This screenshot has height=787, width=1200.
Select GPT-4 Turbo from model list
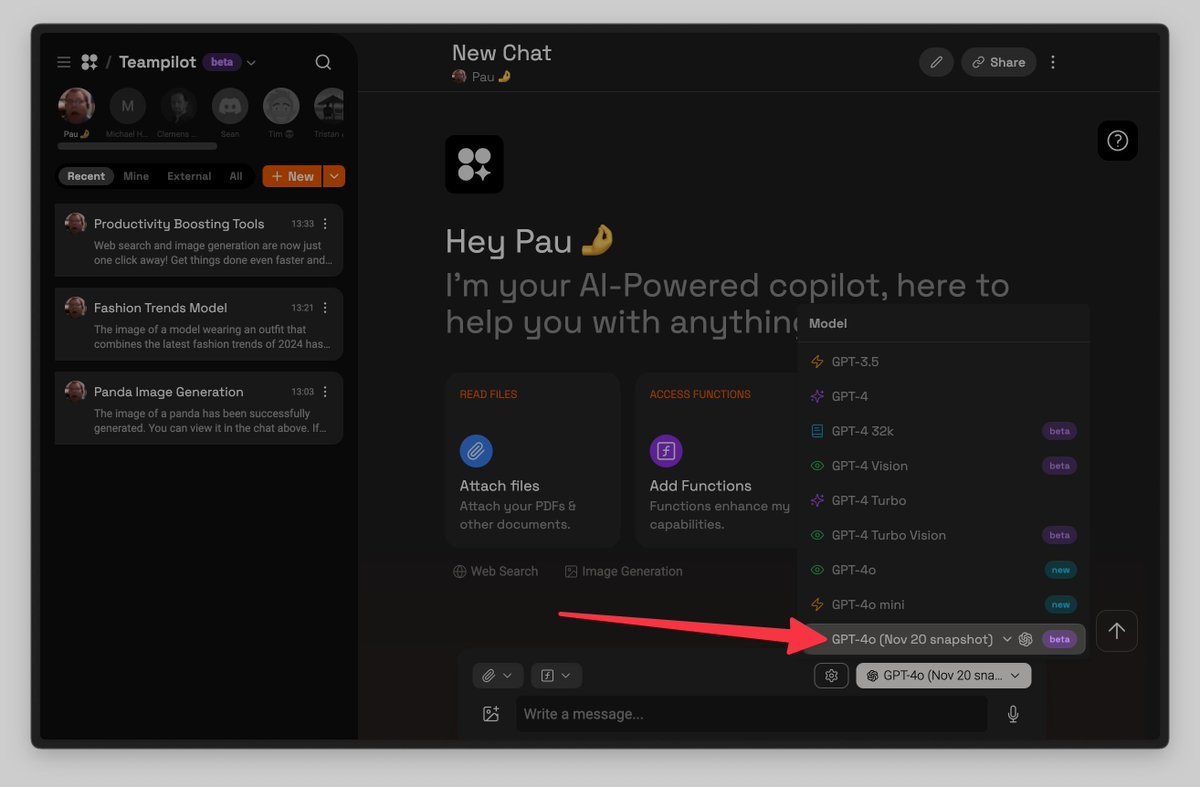943,500
